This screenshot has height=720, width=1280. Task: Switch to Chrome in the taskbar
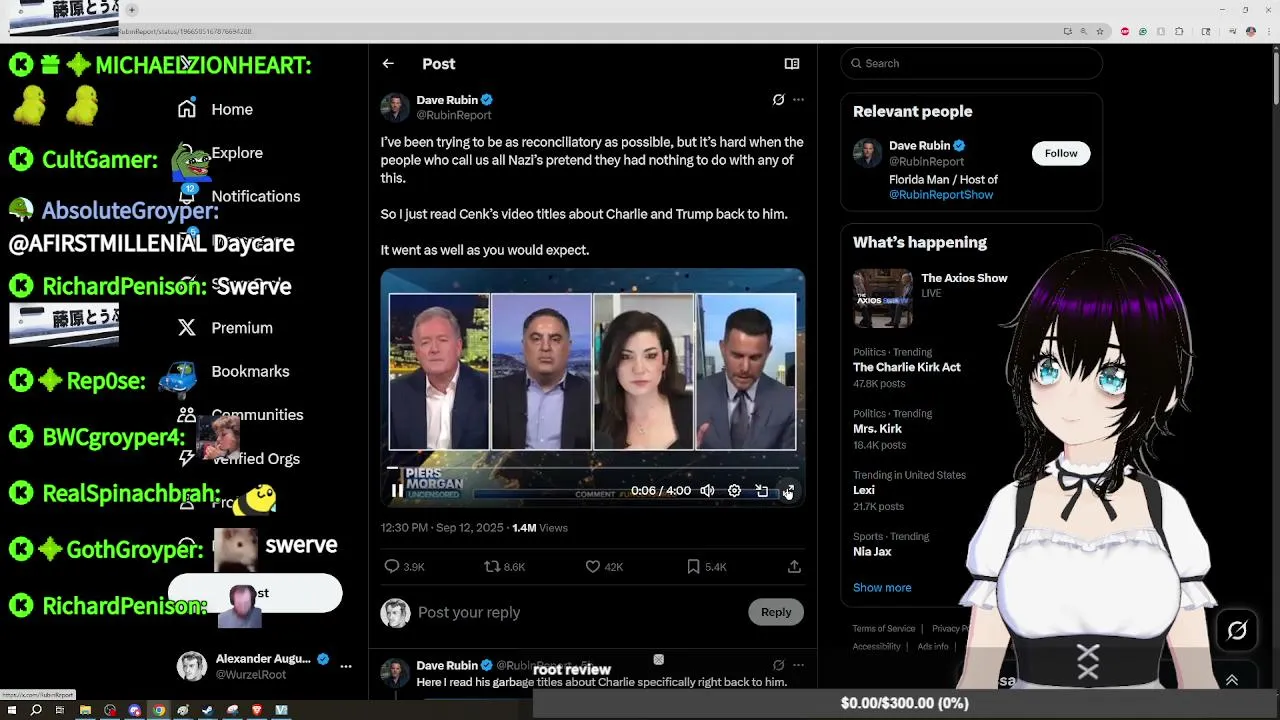coord(158,710)
